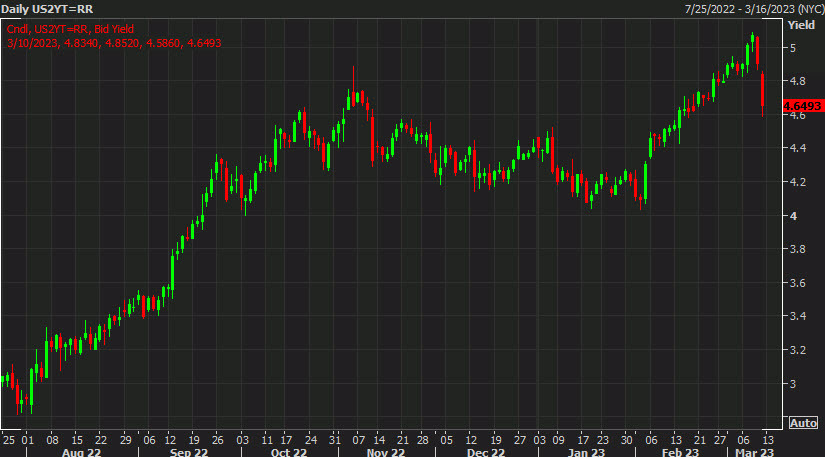This screenshot has height=457, width=825.
Task: Click the date tick 14 in Nov 22
Action: click(379, 440)
